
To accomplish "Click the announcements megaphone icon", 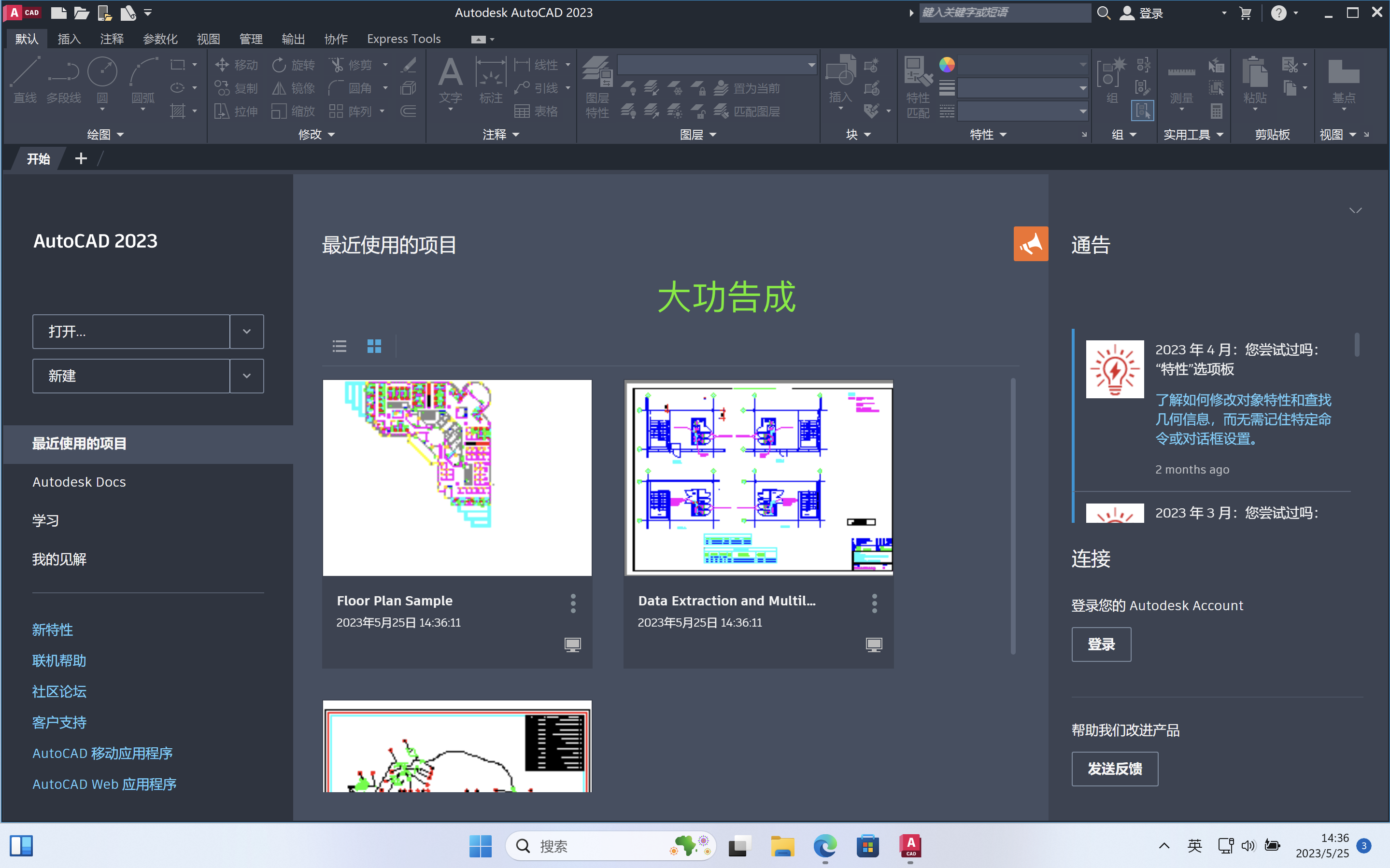I will tap(1031, 244).
